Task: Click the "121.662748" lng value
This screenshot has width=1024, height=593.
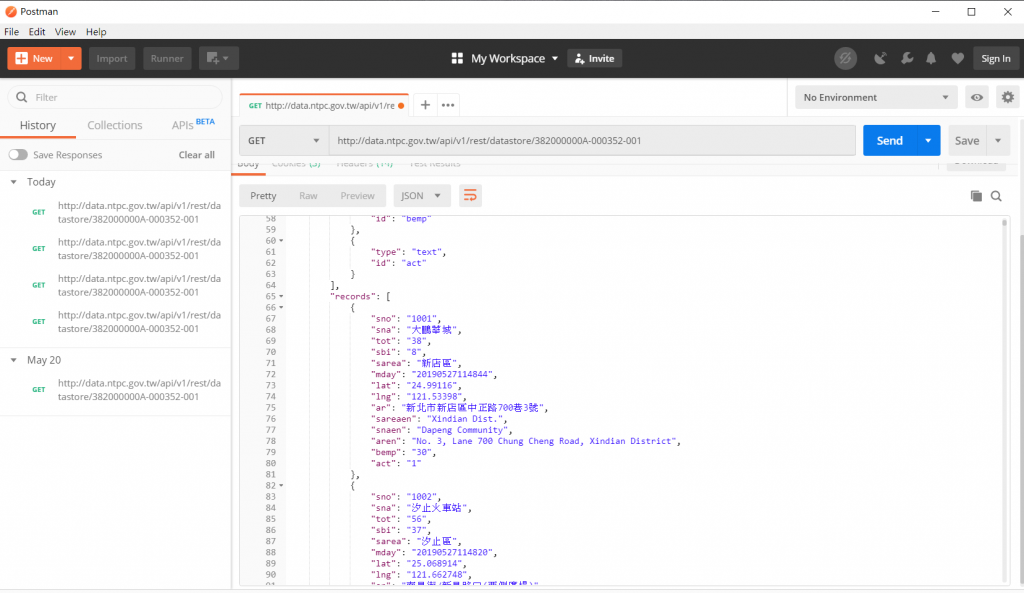Action: pyautogui.click(x=439, y=575)
